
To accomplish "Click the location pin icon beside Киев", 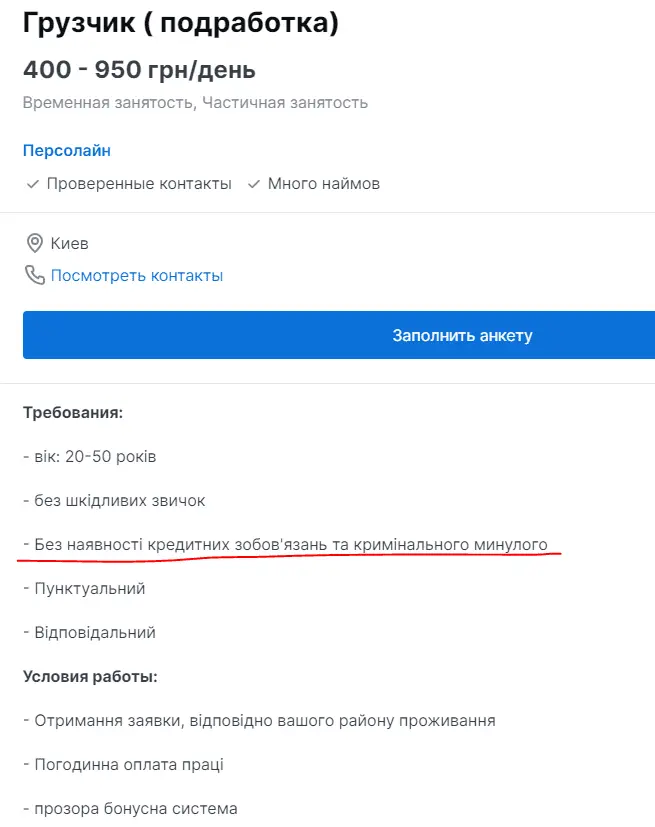I will [35, 243].
